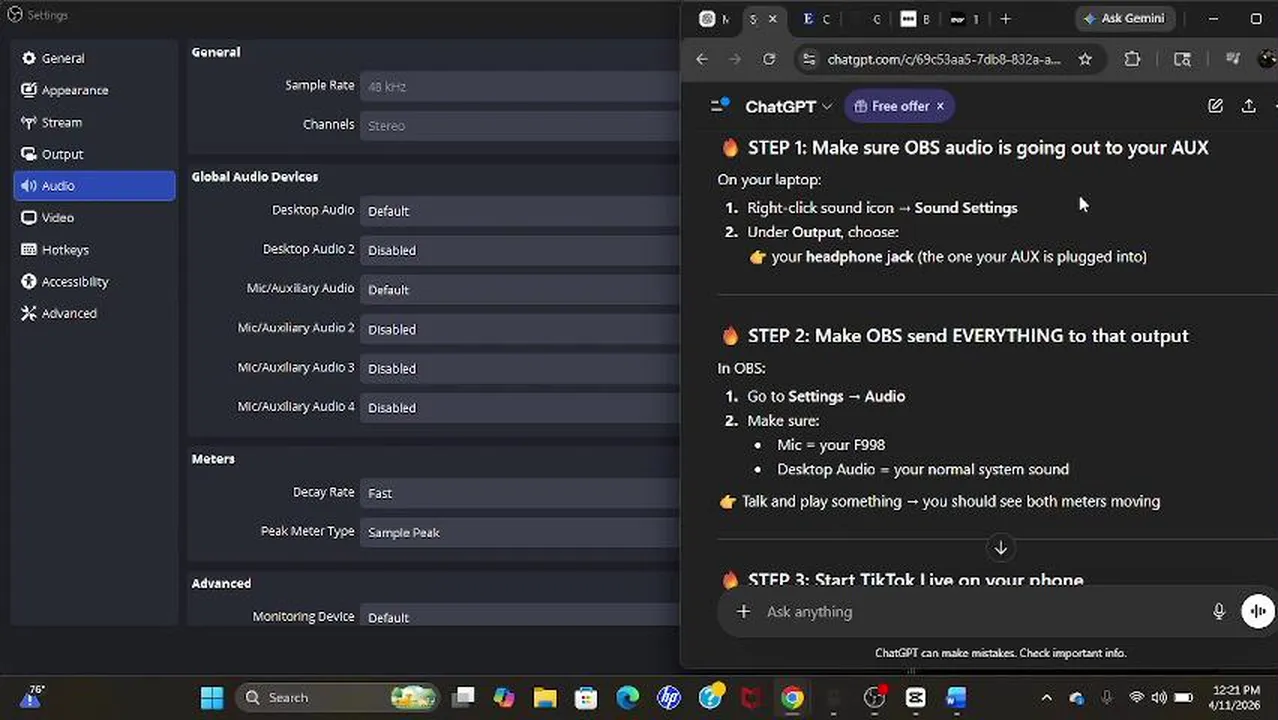This screenshot has width=1278, height=720.
Task: Open Chrome Extensions puzzle icon
Action: pyautogui.click(x=1132, y=59)
